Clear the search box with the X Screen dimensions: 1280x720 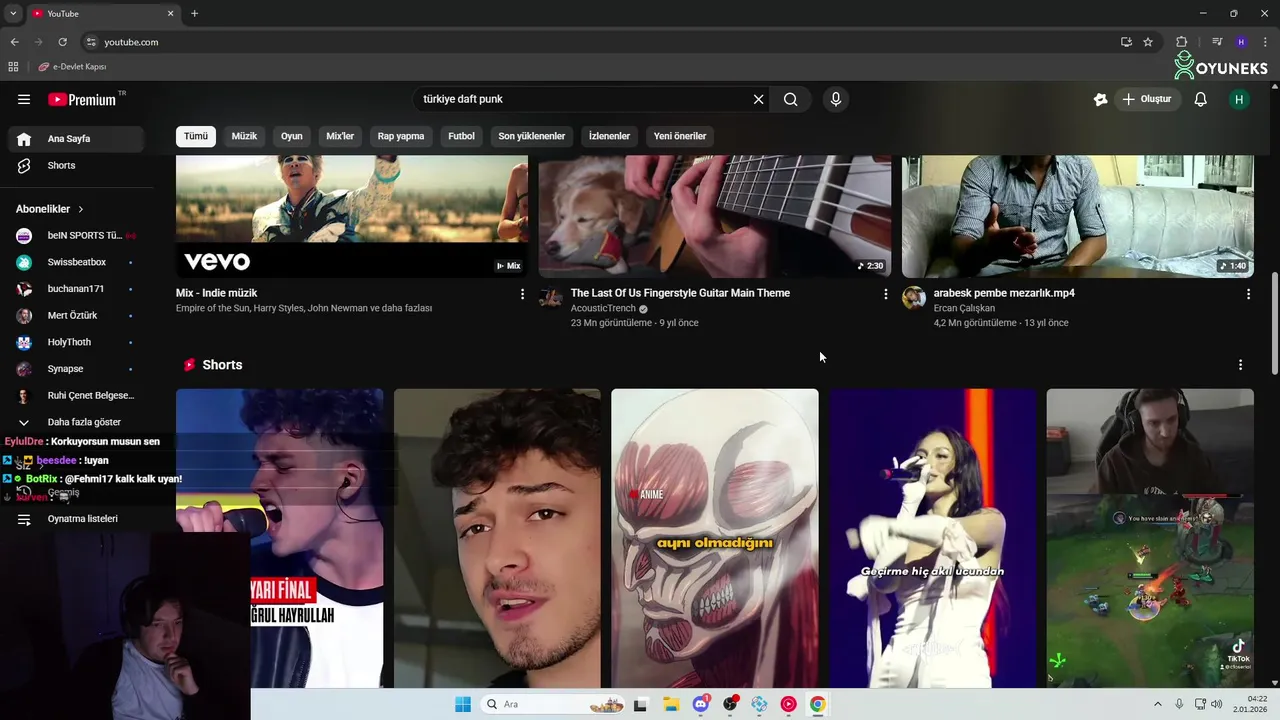coord(758,99)
